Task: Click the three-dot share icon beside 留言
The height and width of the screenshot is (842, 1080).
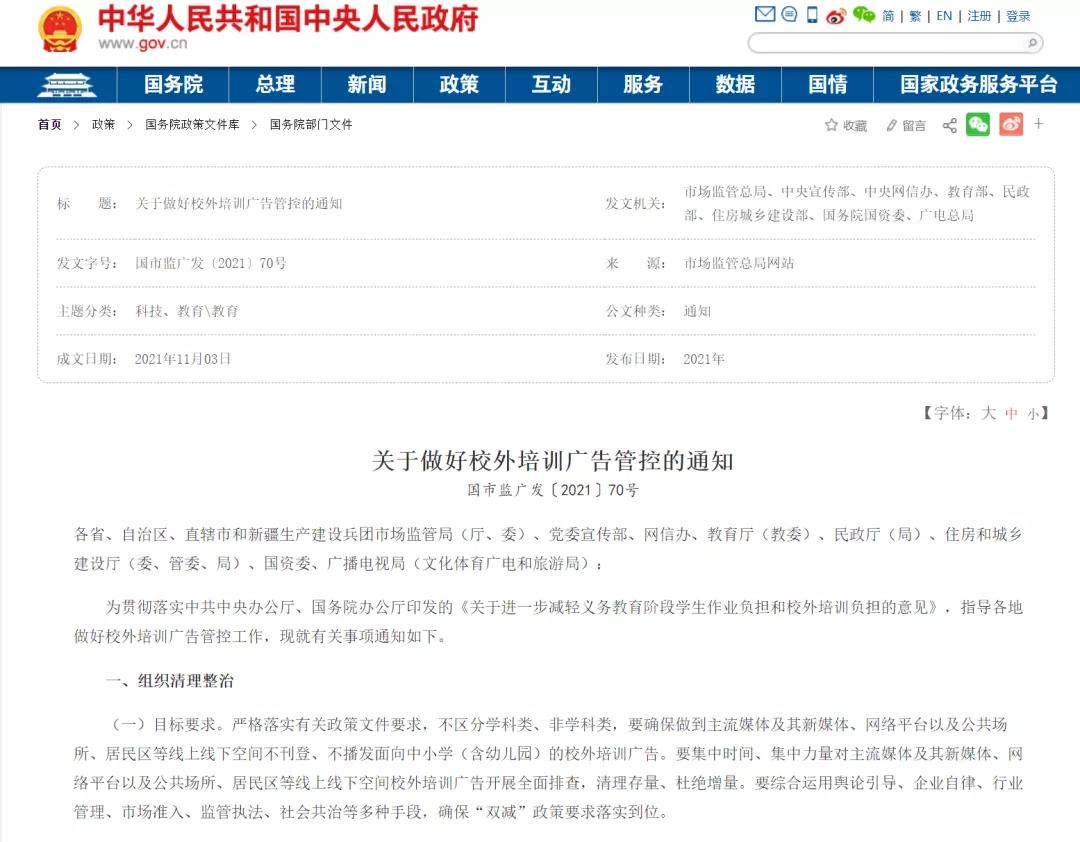Action: point(949,125)
